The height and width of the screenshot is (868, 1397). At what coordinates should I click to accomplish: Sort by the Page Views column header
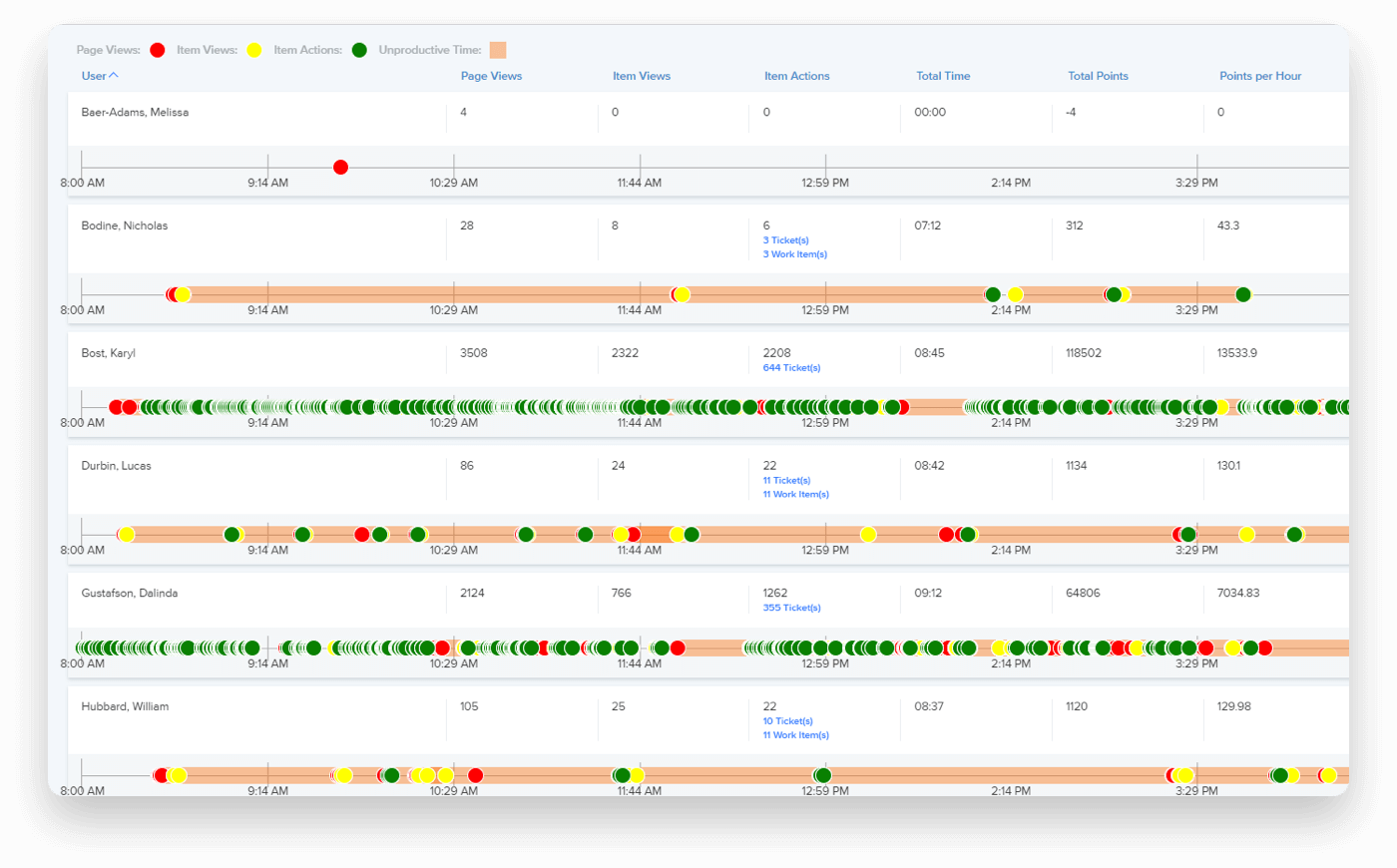point(491,76)
